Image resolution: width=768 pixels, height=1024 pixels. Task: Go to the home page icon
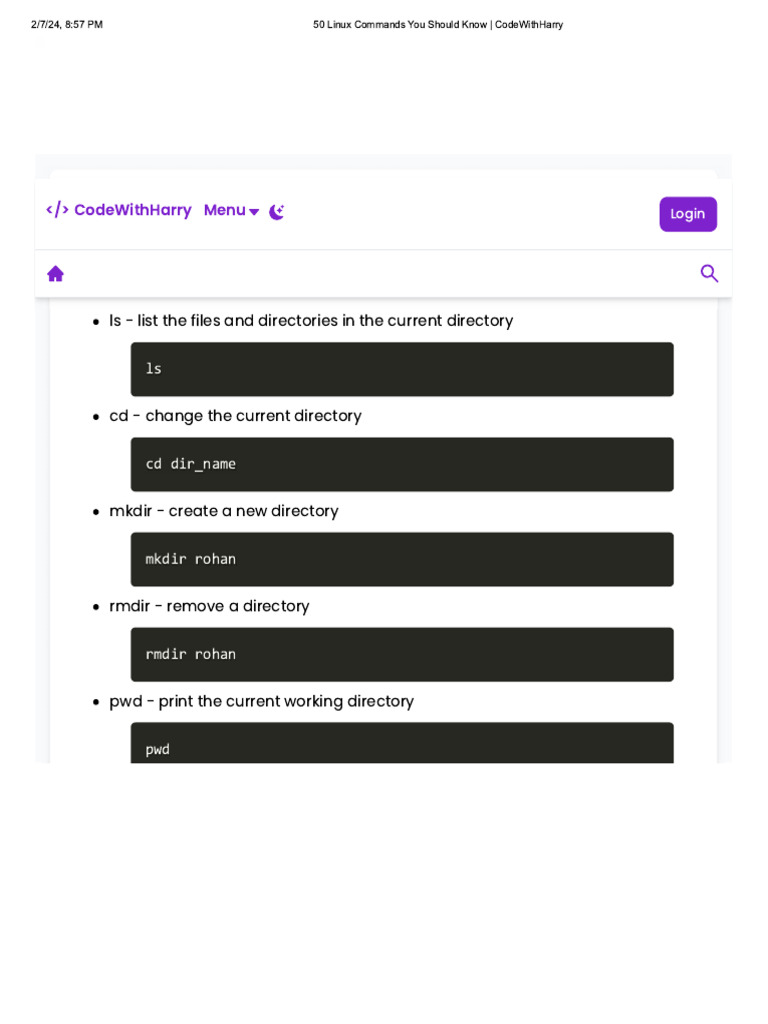pos(56,274)
